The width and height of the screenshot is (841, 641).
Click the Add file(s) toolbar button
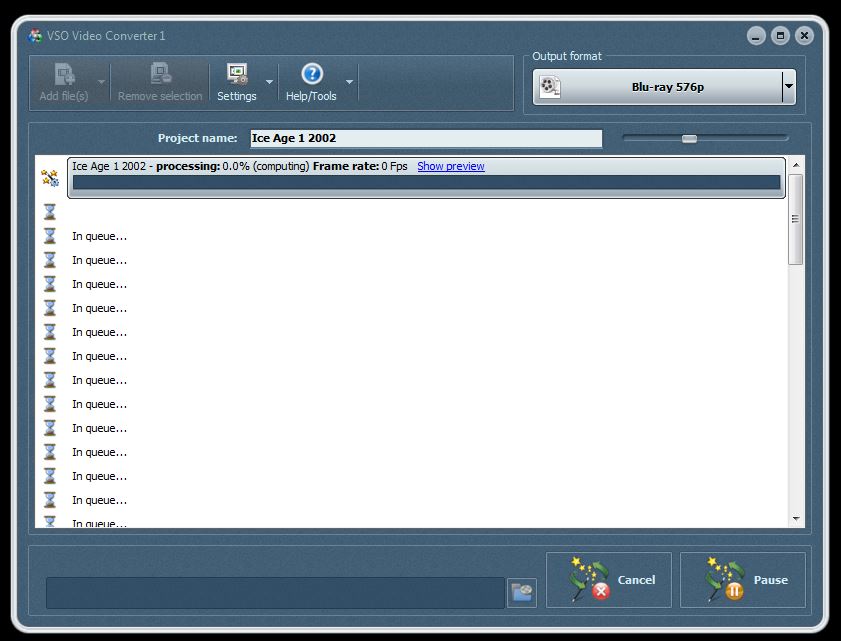point(64,83)
